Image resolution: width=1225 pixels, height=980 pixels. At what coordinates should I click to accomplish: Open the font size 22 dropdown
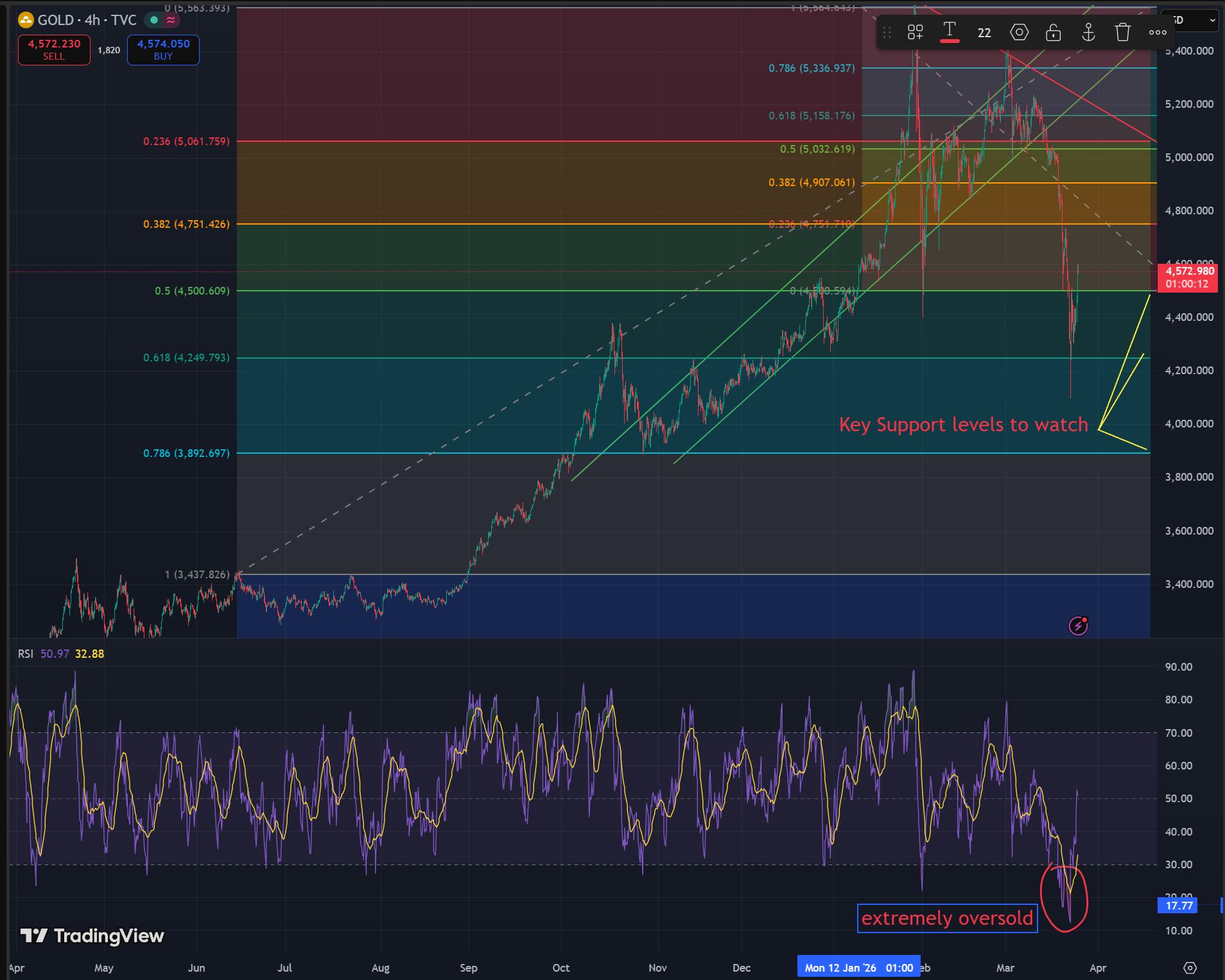(x=984, y=33)
